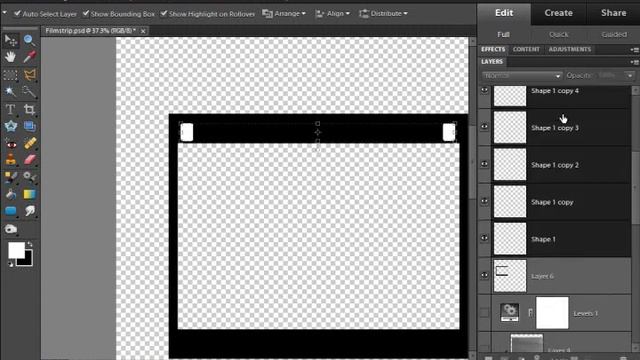Select the Layer 6 thumbnail
Viewport: 640px width, 360px height.
pos(510,276)
